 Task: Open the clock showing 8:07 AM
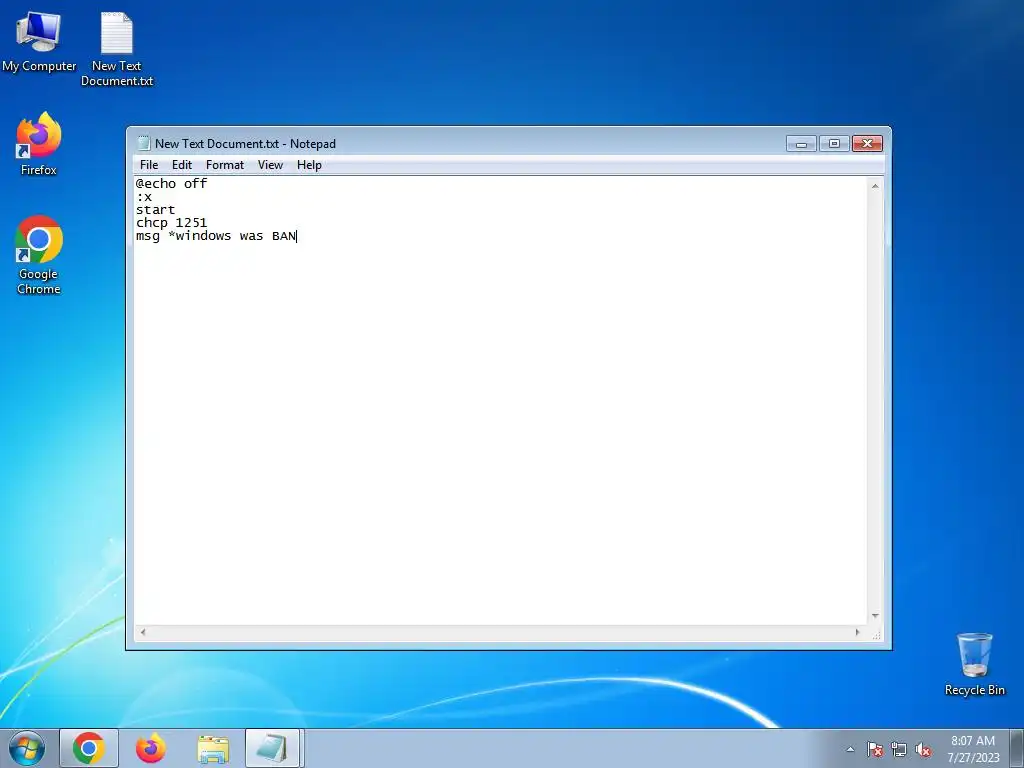(973, 748)
